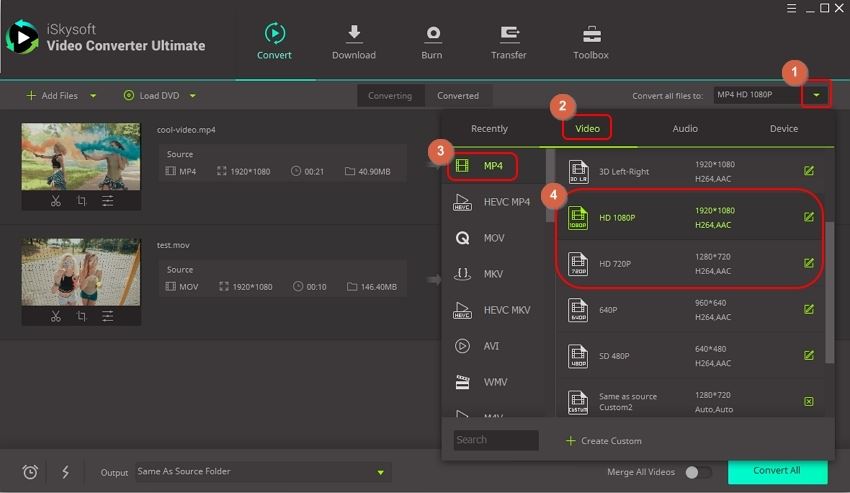Switch to the Converted tab

pos(458,96)
